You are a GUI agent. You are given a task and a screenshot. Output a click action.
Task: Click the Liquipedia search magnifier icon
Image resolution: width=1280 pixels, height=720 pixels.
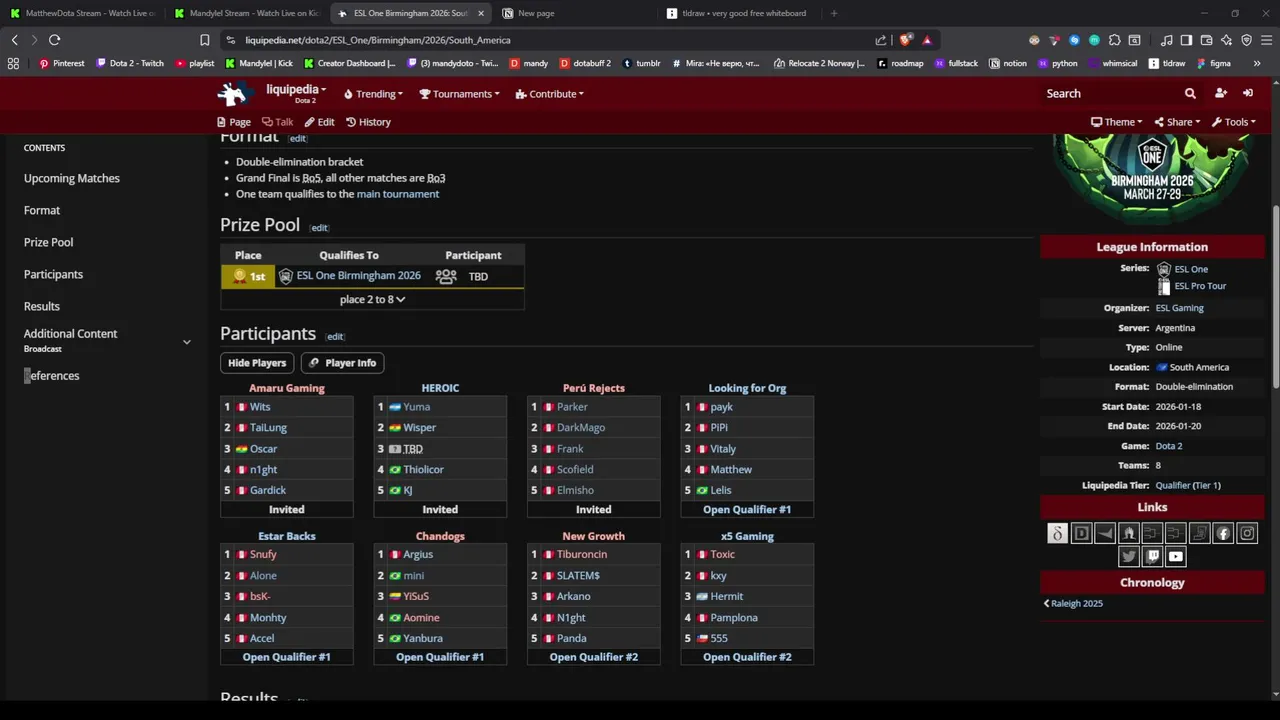click(1190, 93)
